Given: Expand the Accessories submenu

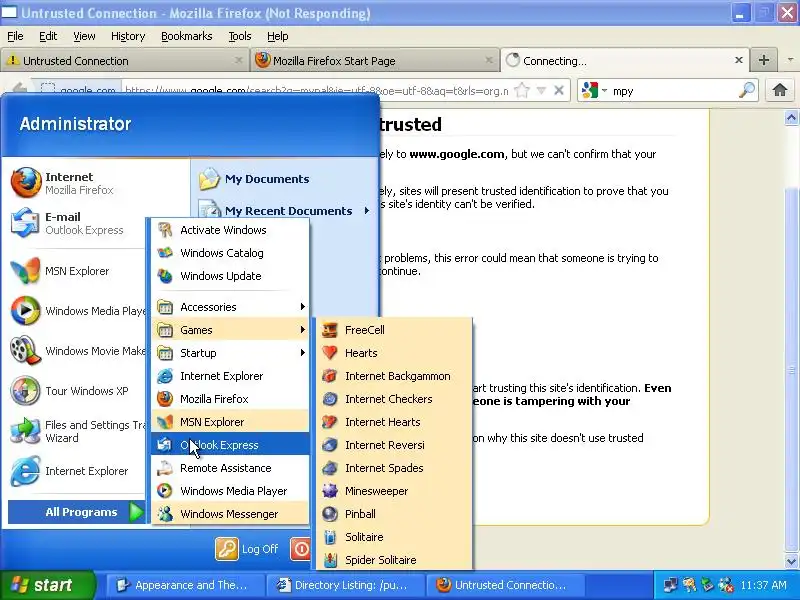Looking at the screenshot, I should [x=230, y=307].
